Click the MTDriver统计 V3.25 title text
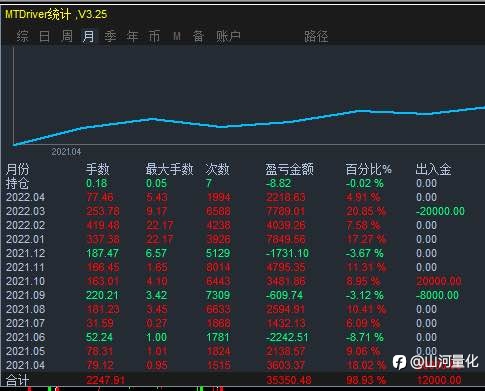485x391 pixels. [56, 14]
